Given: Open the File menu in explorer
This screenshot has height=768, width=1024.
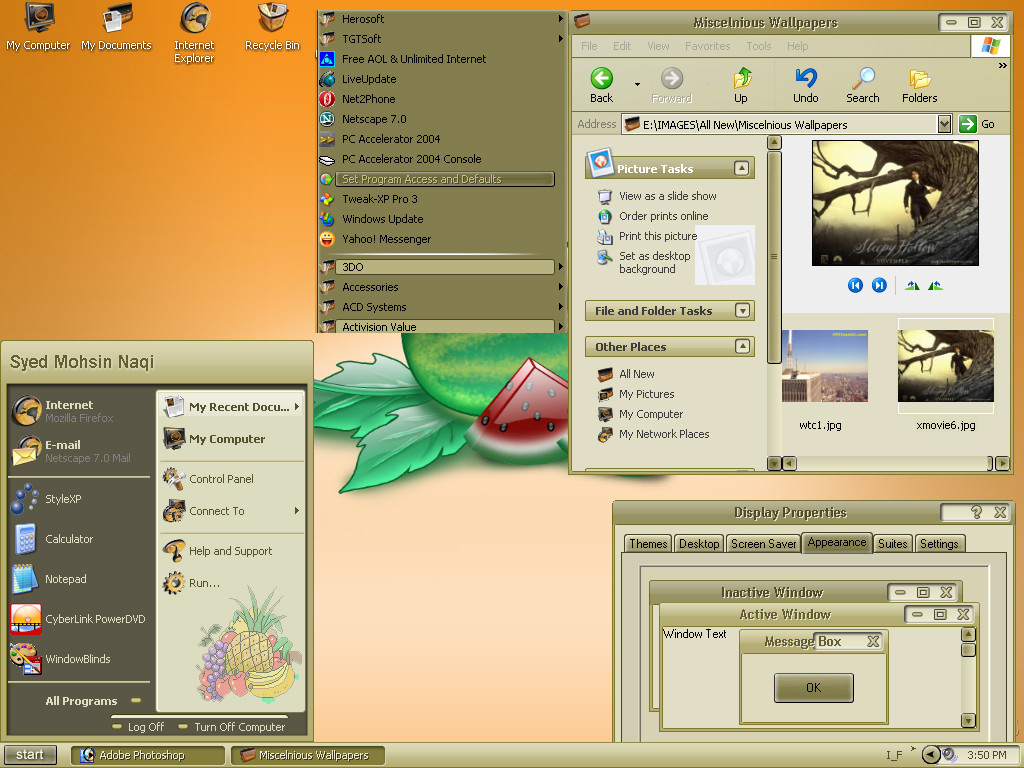Looking at the screenshot, I should (589, 46).
